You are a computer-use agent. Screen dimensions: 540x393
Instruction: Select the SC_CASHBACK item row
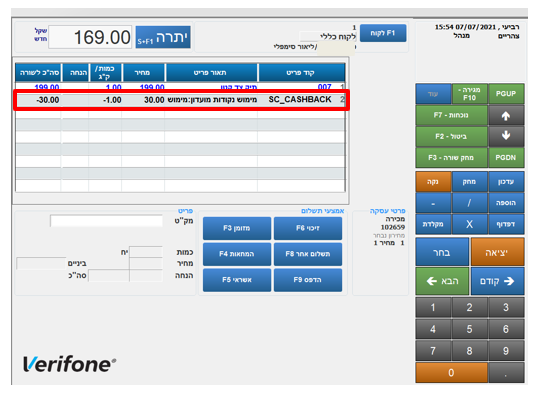[x=180, y=100]
